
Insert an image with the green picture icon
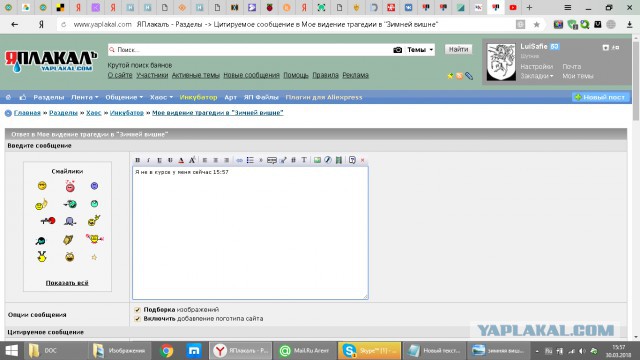[317, 160]
